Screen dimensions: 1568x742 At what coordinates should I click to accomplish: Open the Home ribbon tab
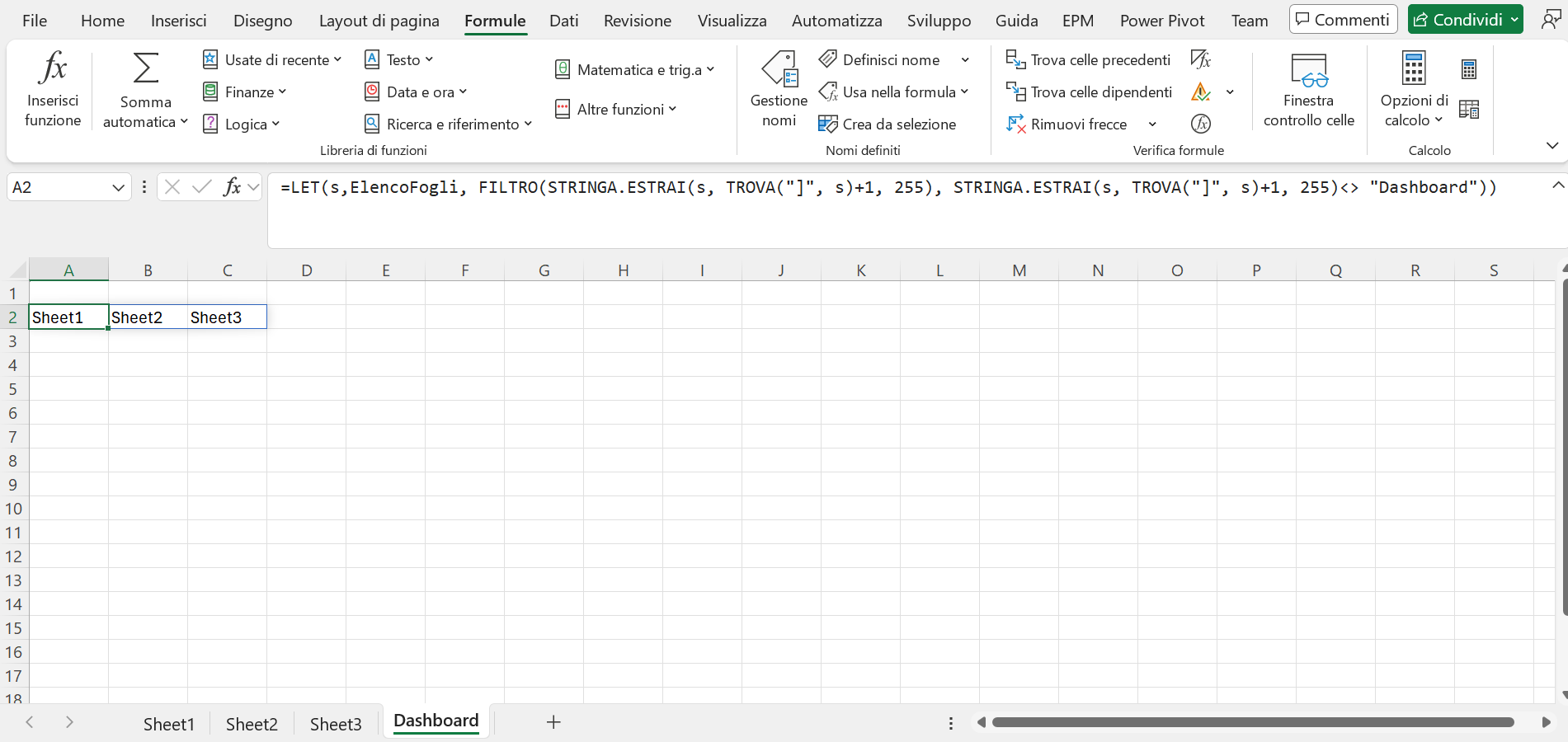pos(103,21)
